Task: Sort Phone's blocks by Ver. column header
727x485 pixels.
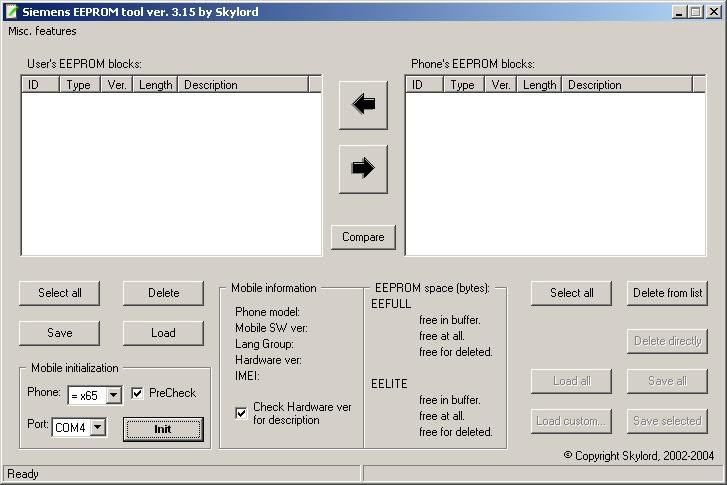Action: [x=501, y=85]
